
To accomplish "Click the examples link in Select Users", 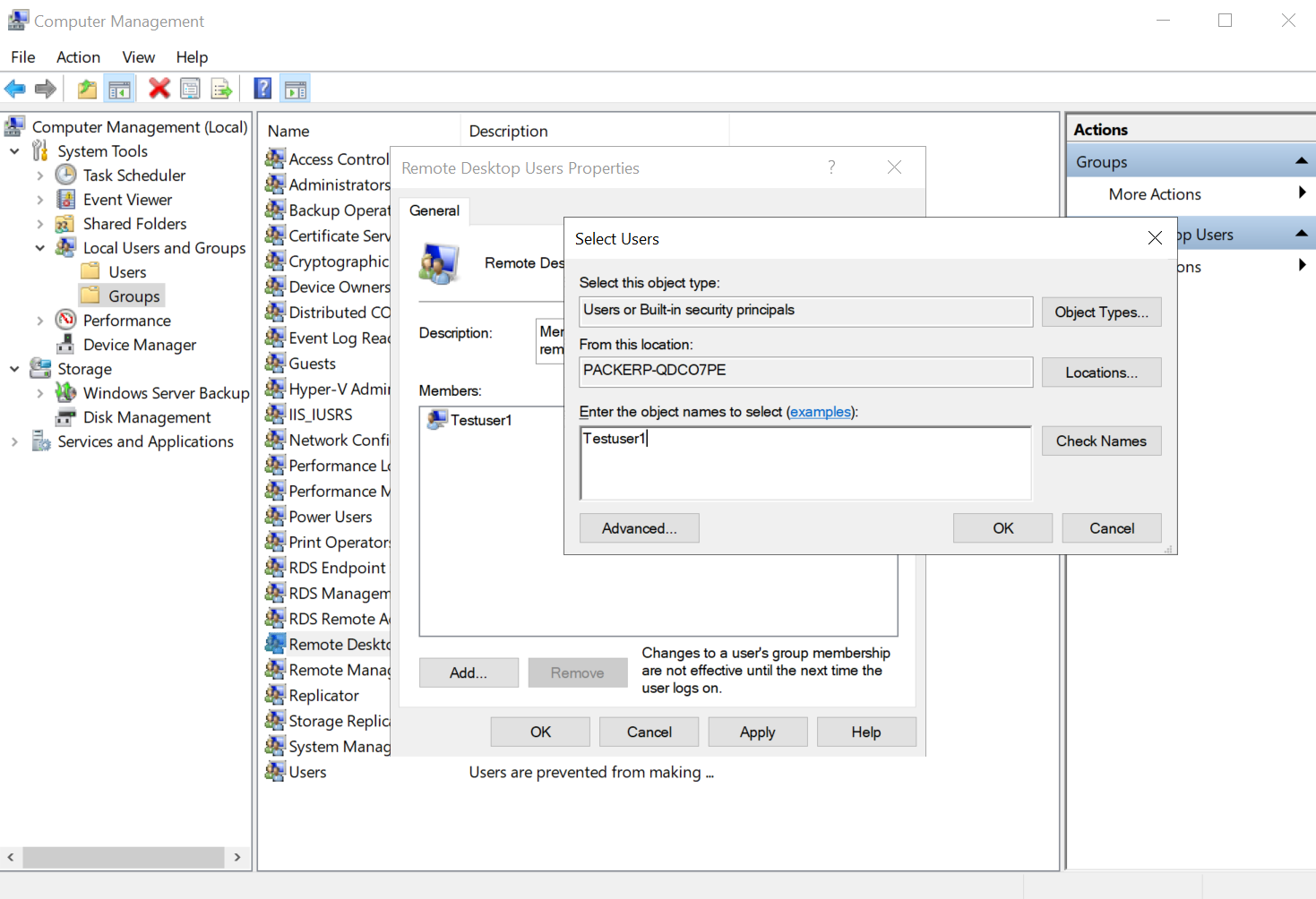I will click(821, 412).
